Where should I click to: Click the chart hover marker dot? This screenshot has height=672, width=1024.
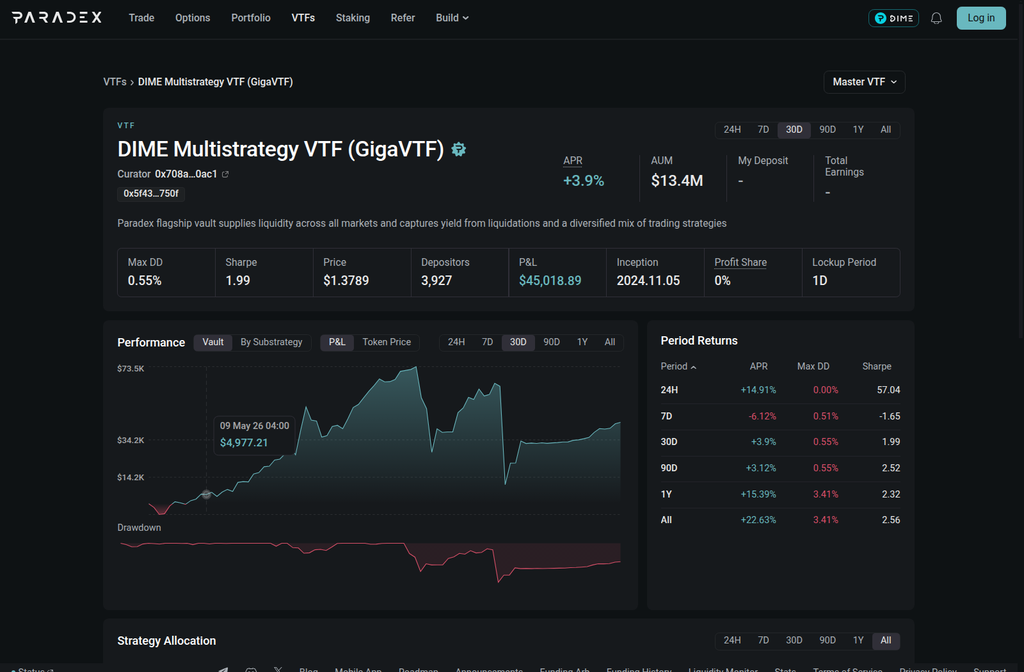click(x=206, y=494)
